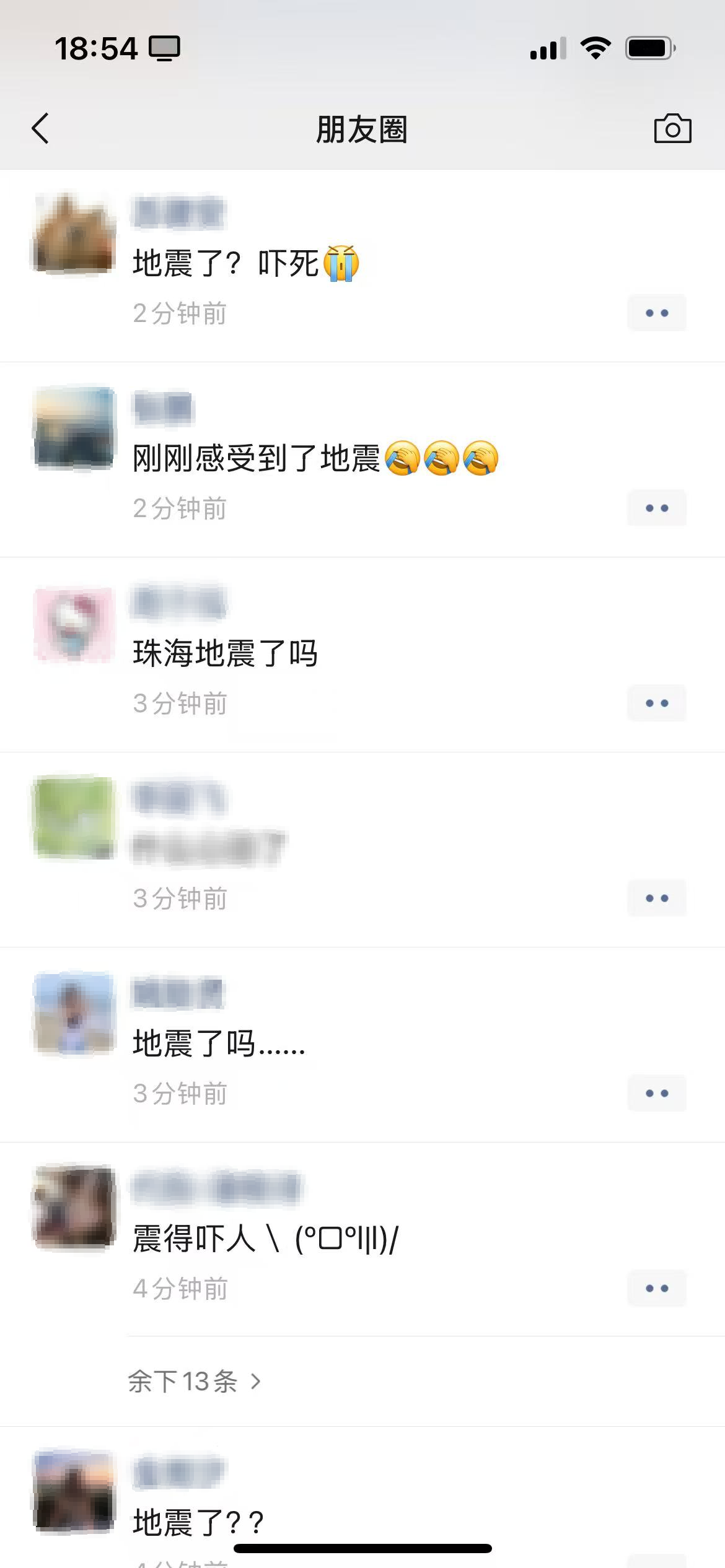This screenshot has height=1568, width=725.
Task: Open the brown animal avatar on the first post
Action: (74, 233)
